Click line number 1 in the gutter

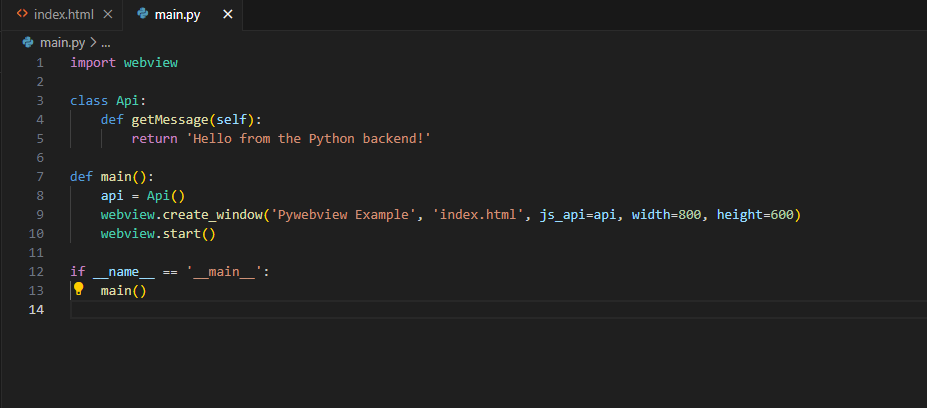tap(40, 63)
